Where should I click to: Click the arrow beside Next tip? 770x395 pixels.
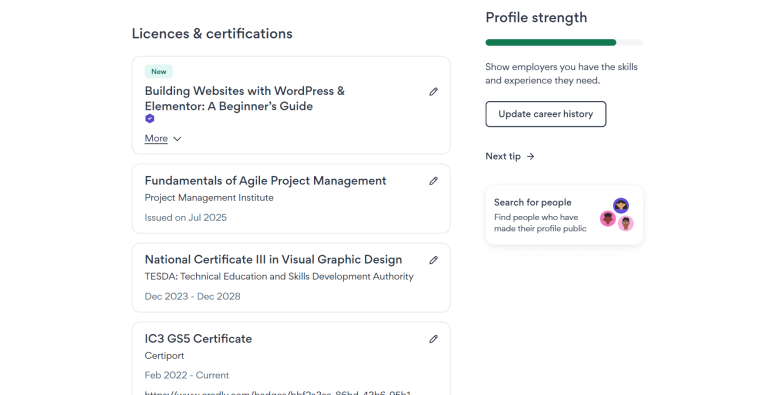click(530, 156)
